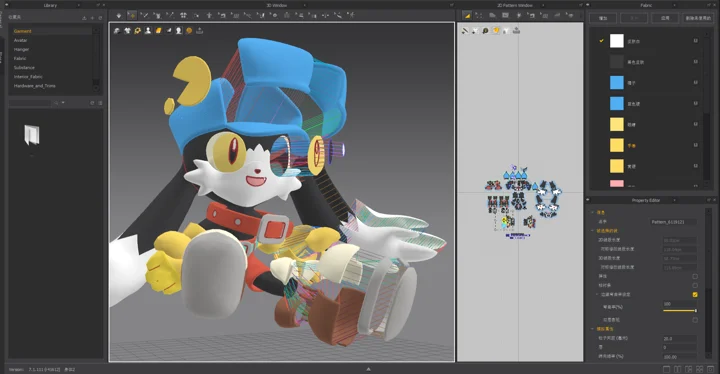The image size is (720, 374).
Task: Collapse the sub-section beside the checked yellow box
Action: tap(597, 295)
